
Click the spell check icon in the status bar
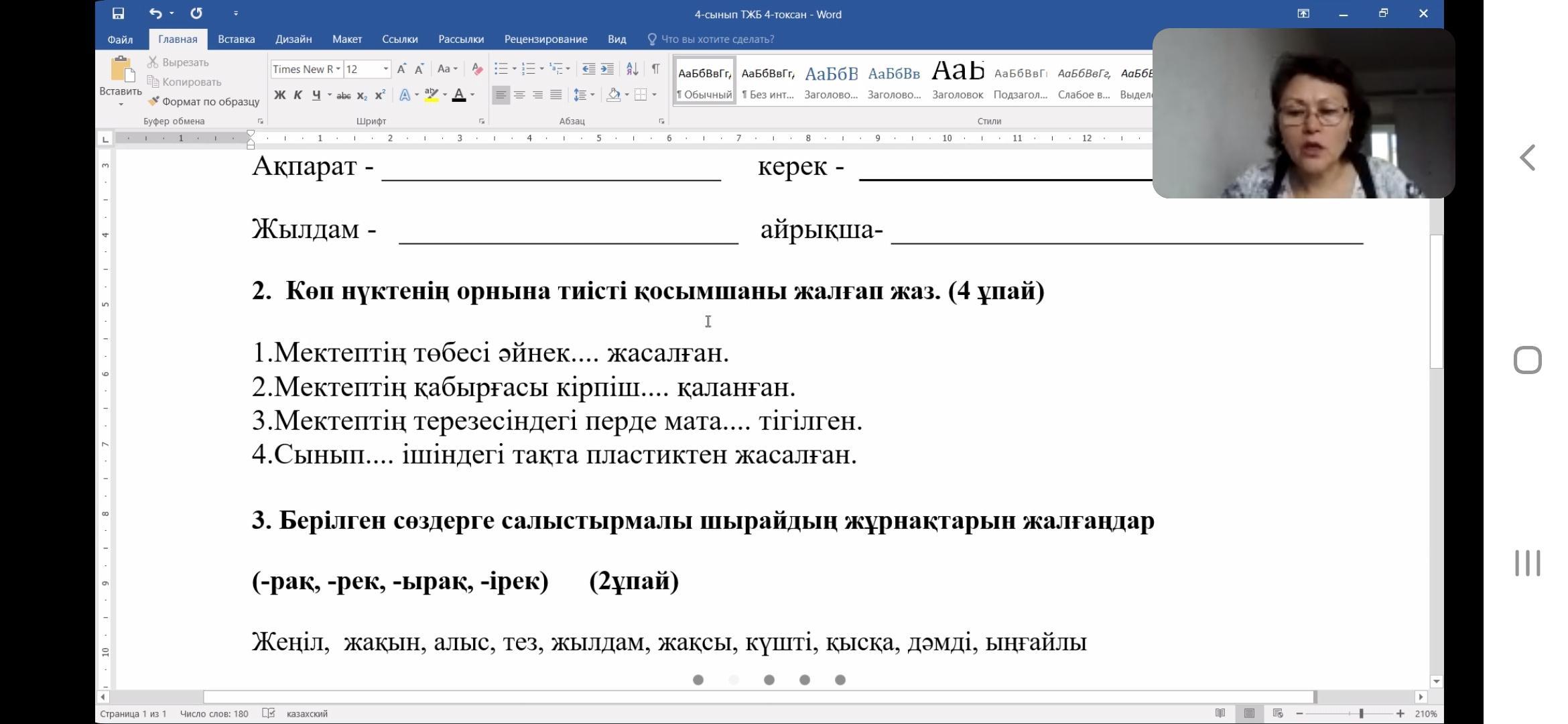click(x=268, y=713)
